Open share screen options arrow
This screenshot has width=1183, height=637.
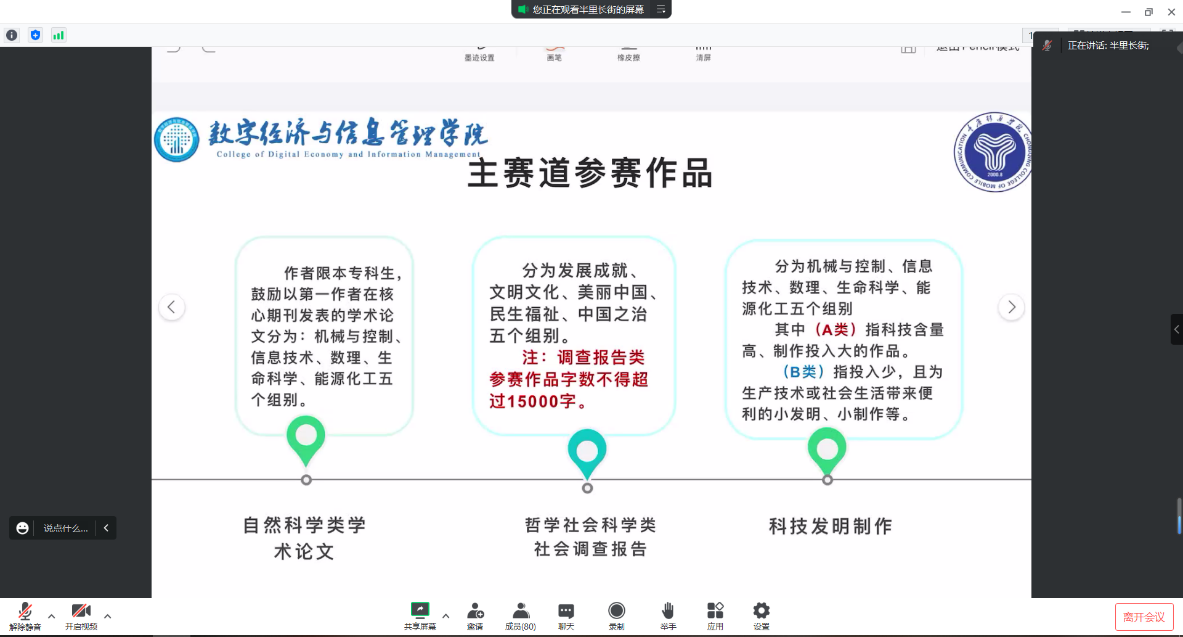(x=446, y=616)
